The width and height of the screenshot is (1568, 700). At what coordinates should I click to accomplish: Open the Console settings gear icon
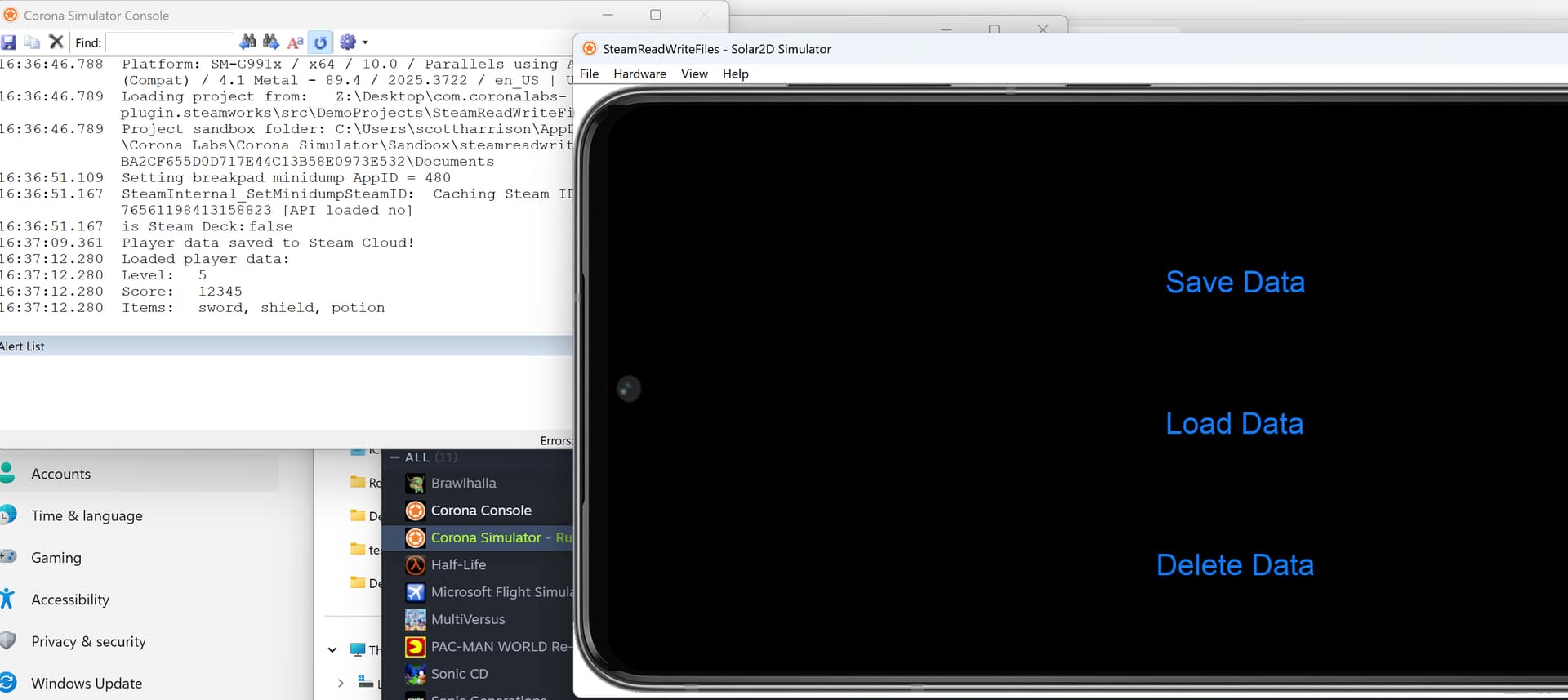[x=348, y=42]
